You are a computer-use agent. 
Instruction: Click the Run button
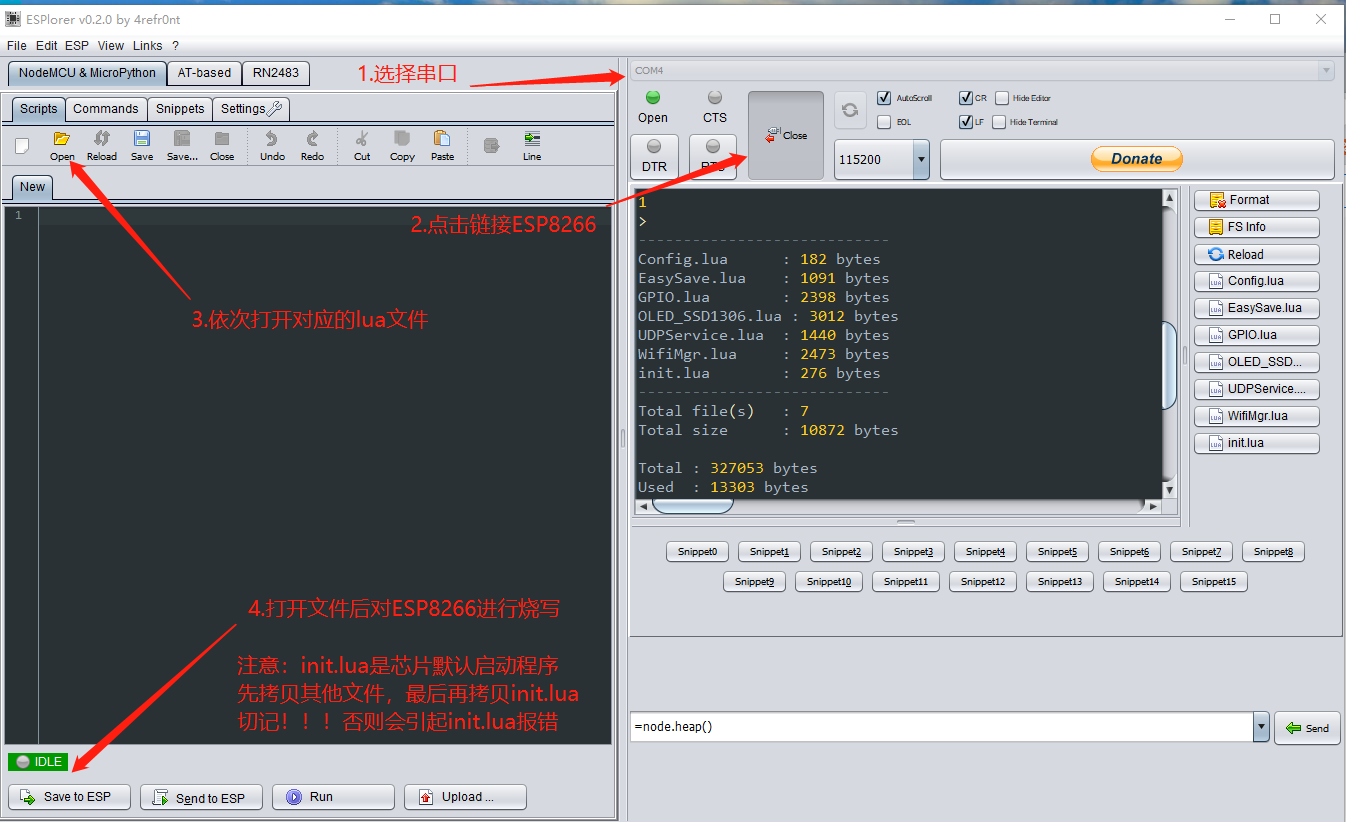pyautogui.click(x=334, y=797)
